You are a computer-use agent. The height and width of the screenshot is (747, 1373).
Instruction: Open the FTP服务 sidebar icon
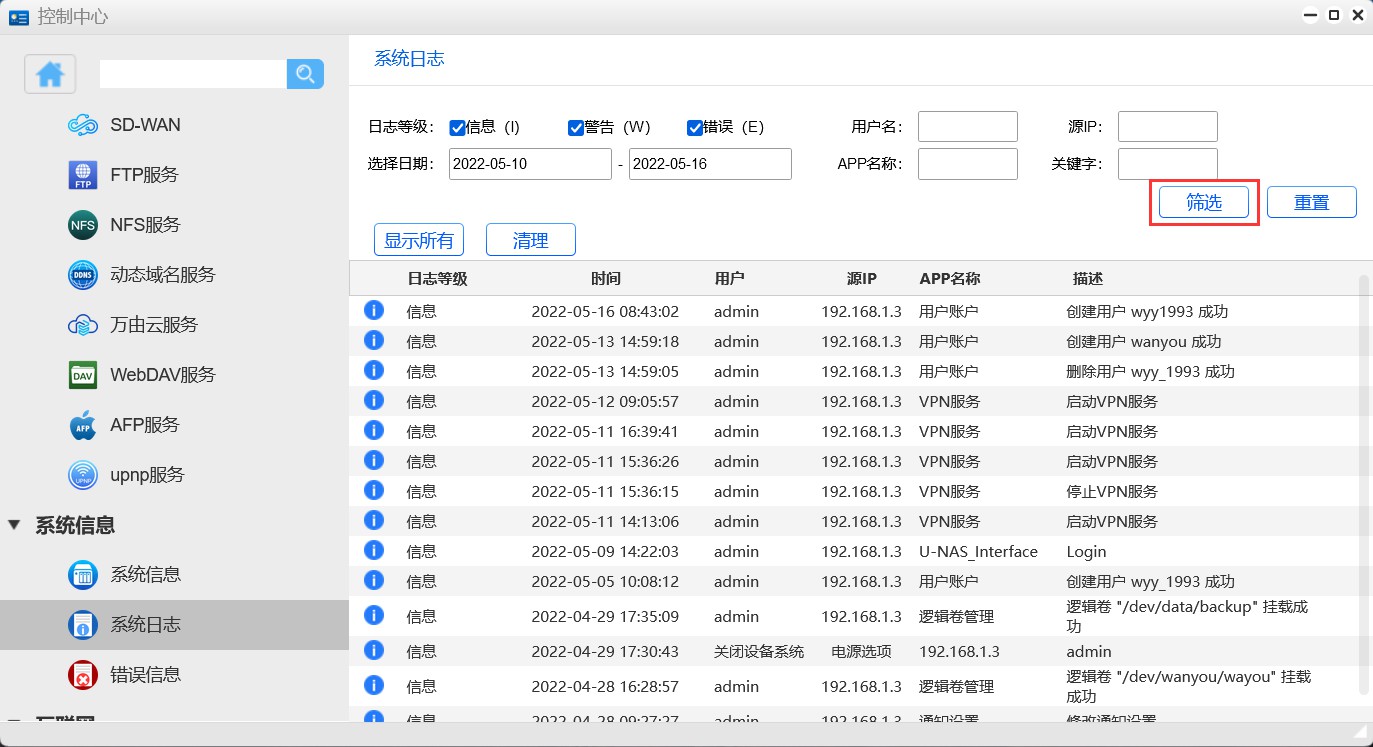(82, 175)
